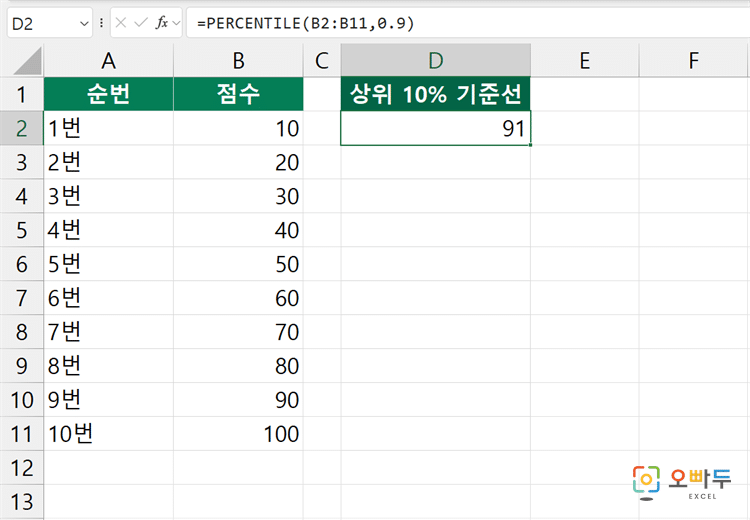The image size is (750, 520).
Task: Click the header cell '순번'
Action: click(x=109, y=94)
